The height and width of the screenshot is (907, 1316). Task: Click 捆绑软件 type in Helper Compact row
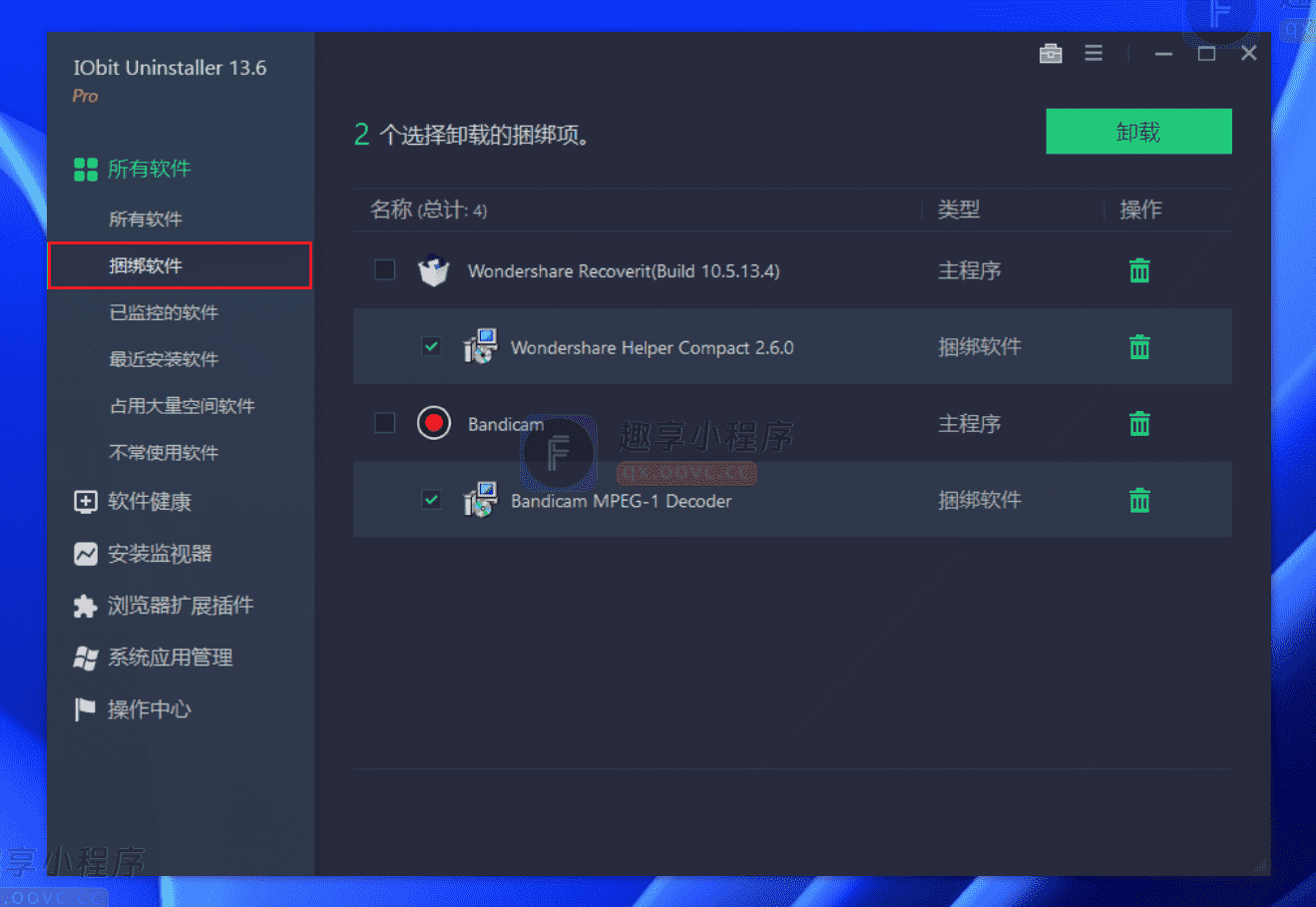tap(980, 347)
